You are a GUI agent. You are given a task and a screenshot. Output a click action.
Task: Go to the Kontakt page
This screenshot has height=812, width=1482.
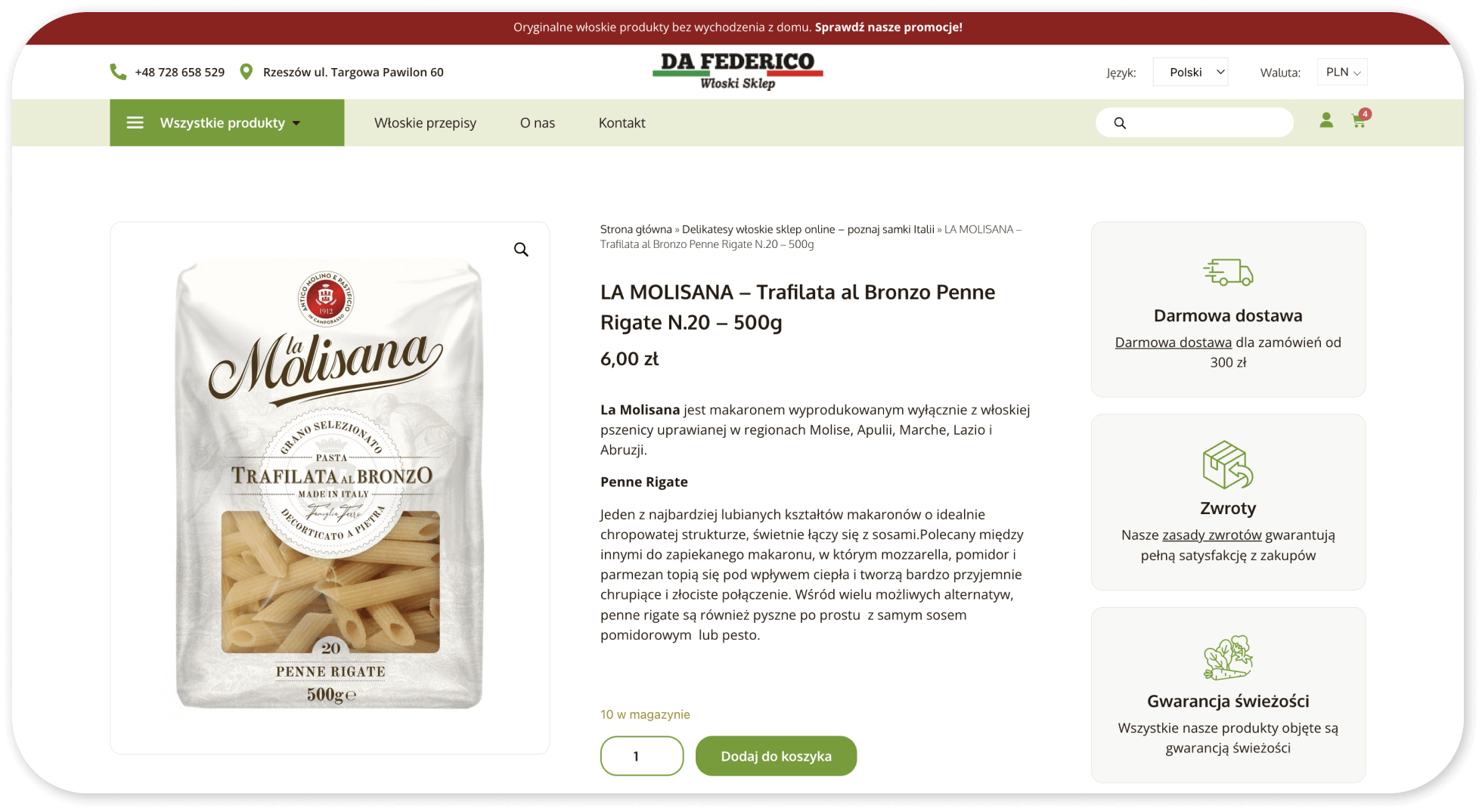(622, 122)
